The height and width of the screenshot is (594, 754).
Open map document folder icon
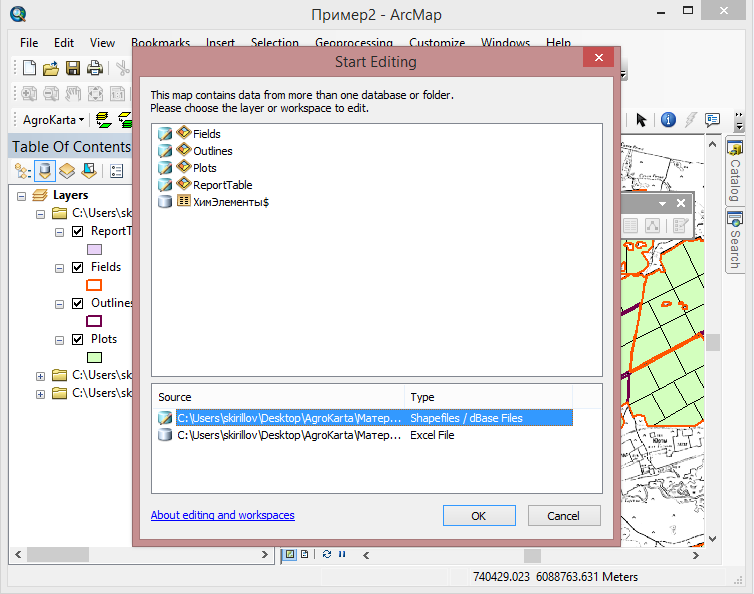pos(50,68)
